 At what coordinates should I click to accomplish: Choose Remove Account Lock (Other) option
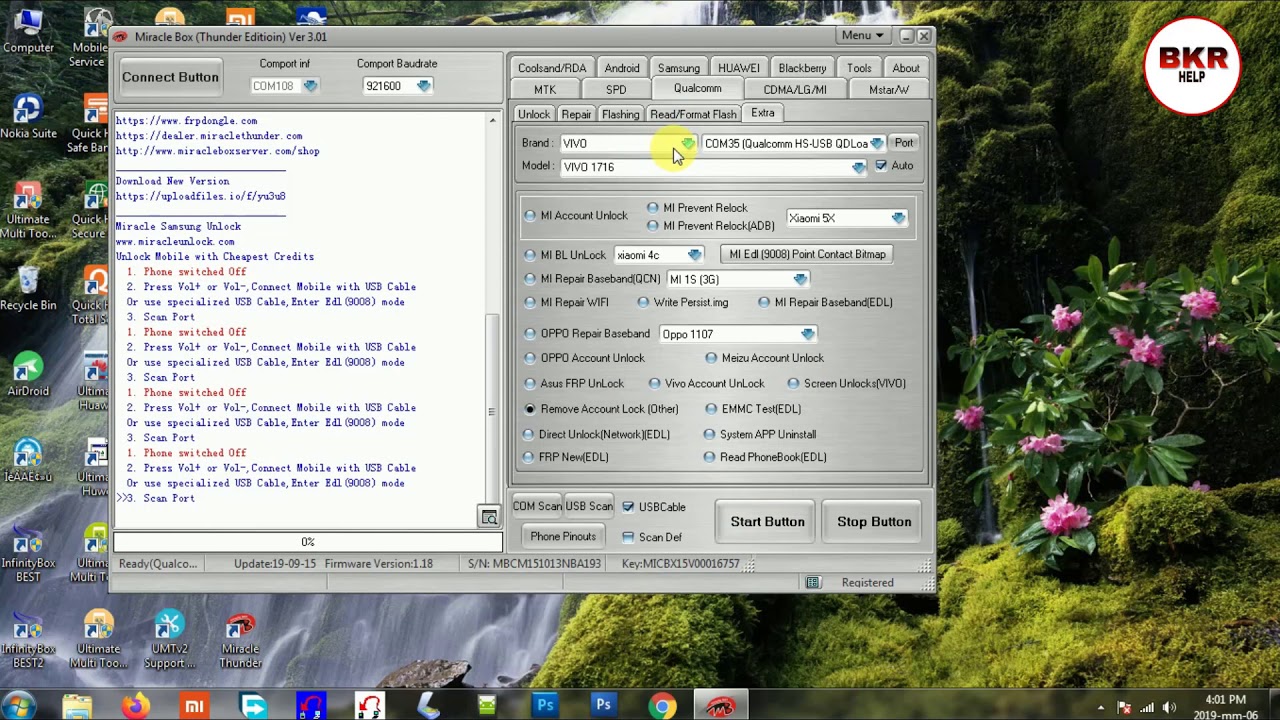coord(530,409)
